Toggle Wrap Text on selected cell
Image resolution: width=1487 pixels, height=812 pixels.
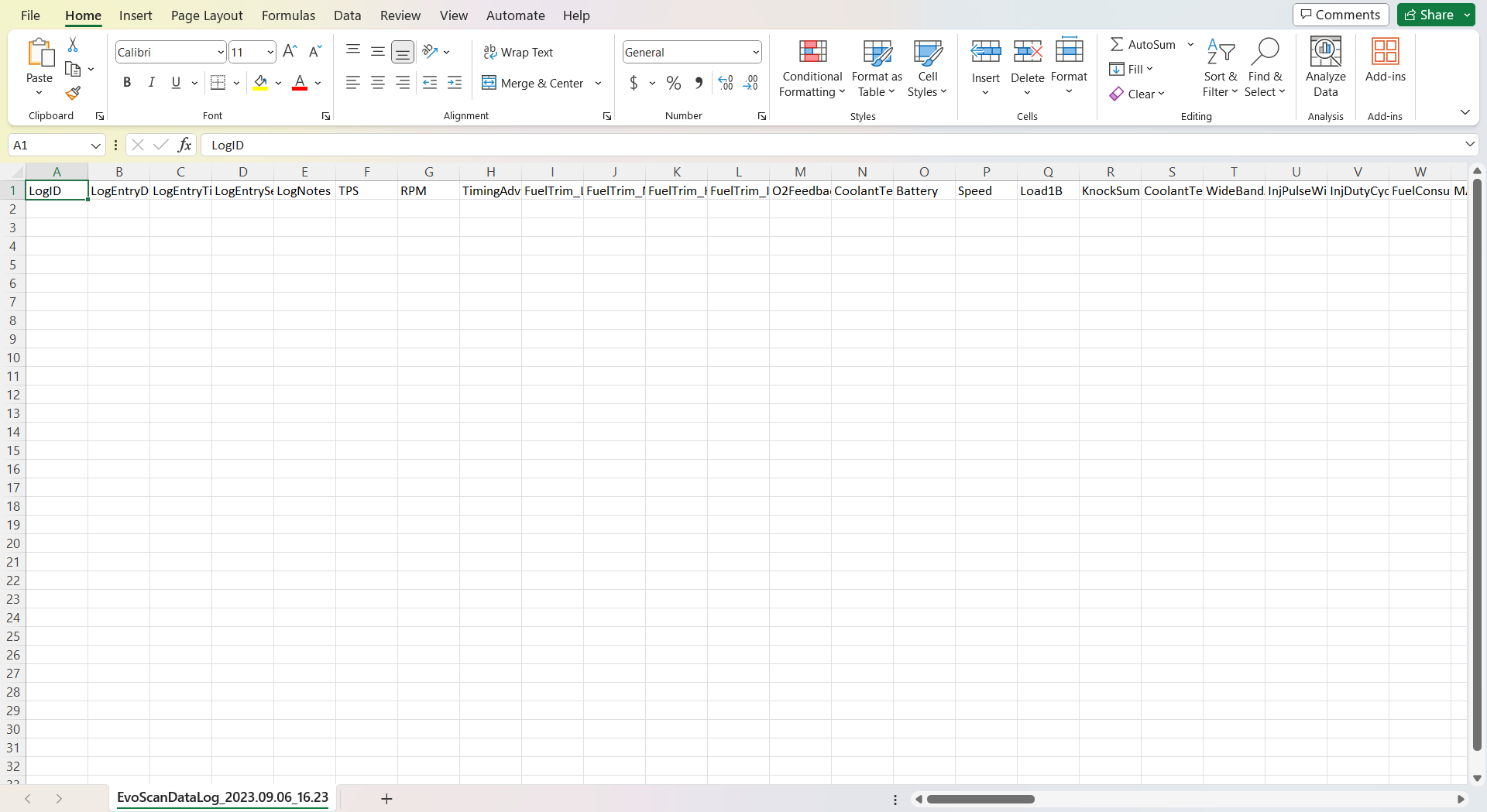(518, 52)
